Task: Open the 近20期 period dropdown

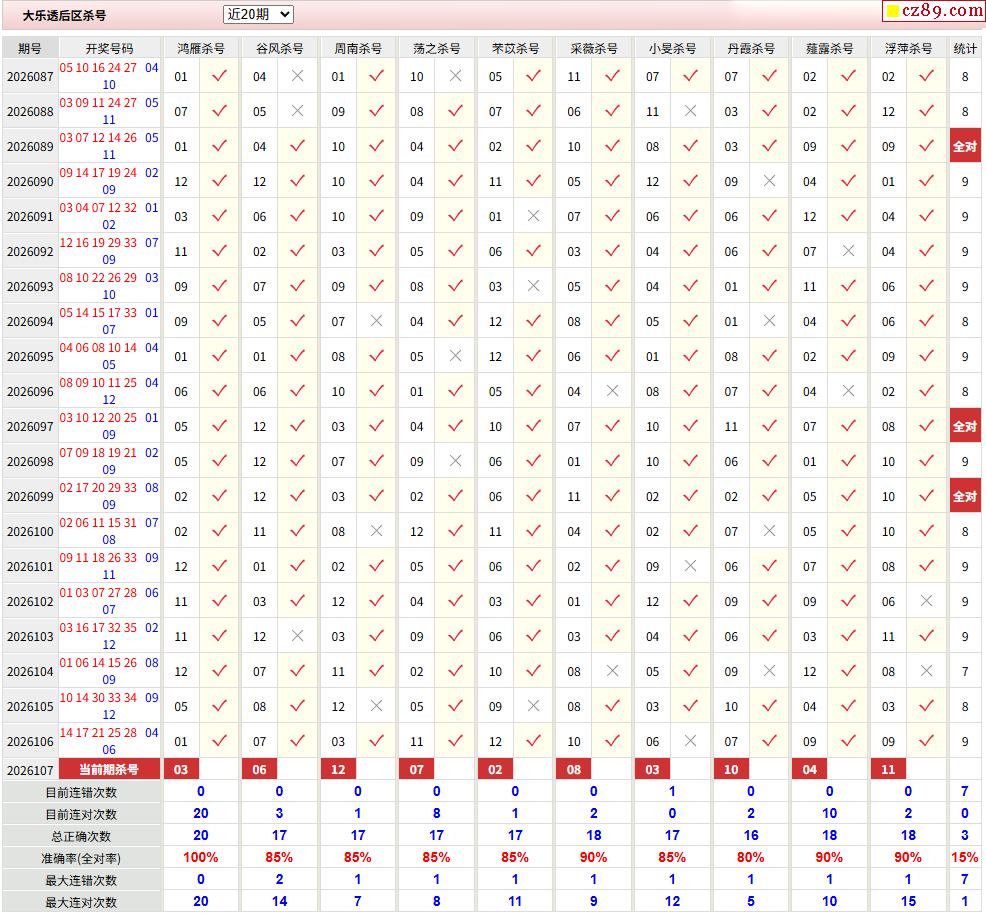Action: (x=258, y=14)
